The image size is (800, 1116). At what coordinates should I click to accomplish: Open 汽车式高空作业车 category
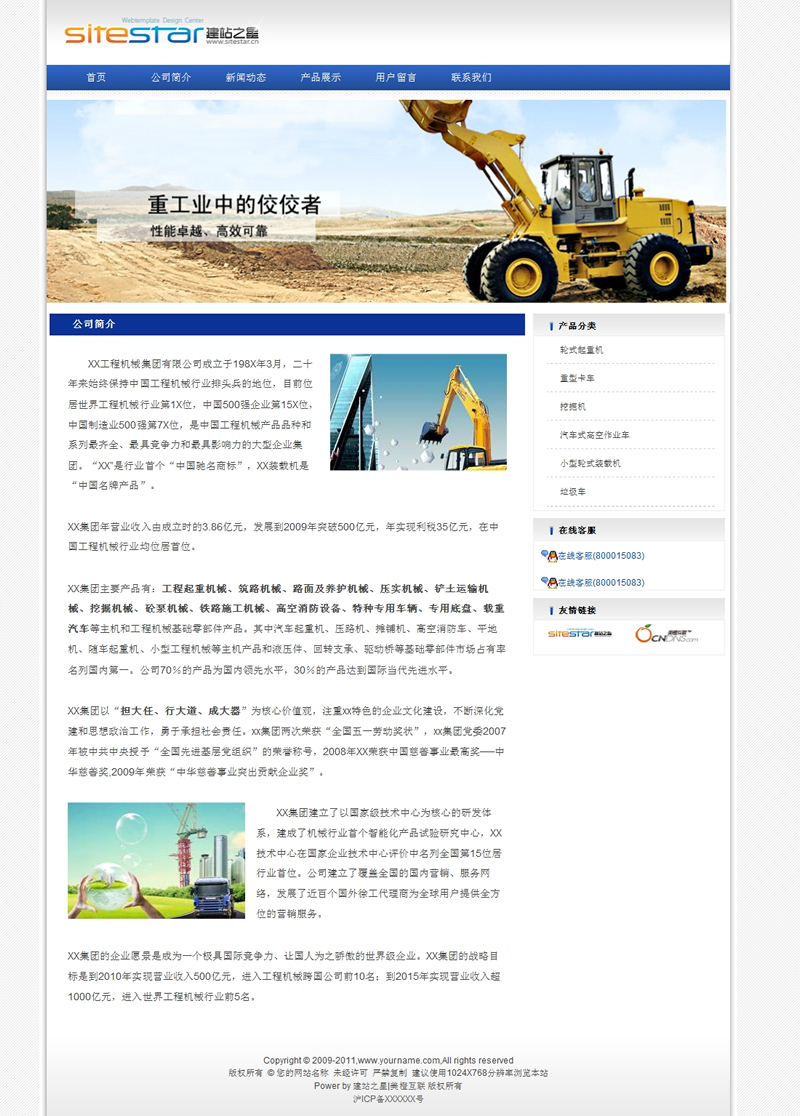(x=594, y=435)
